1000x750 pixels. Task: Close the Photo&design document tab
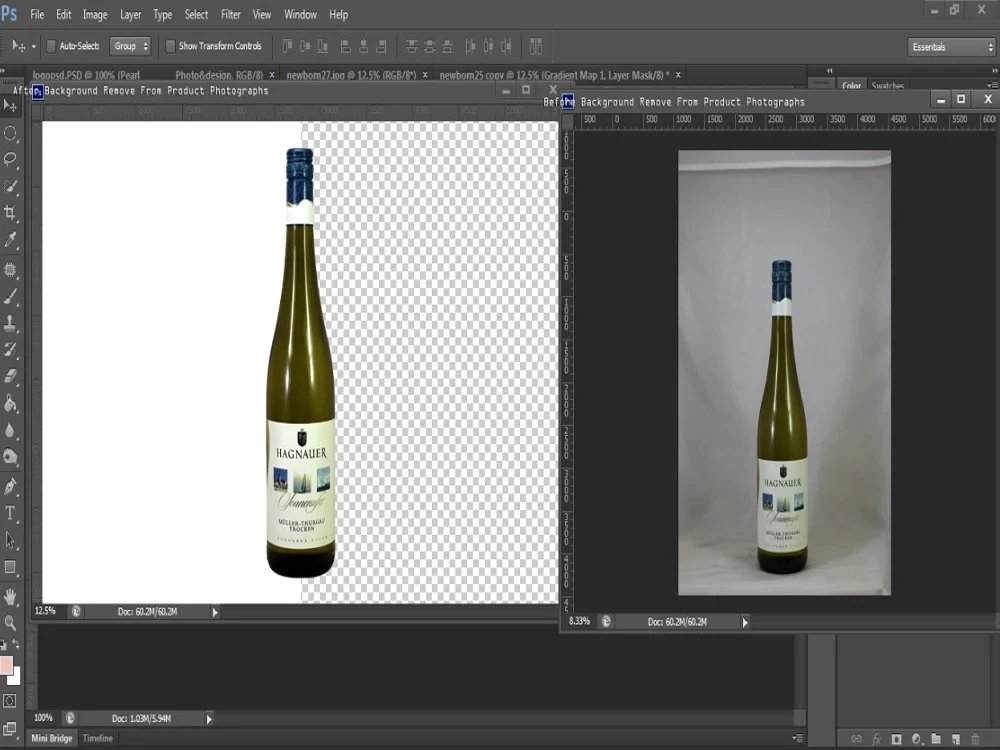pos(272,75)
